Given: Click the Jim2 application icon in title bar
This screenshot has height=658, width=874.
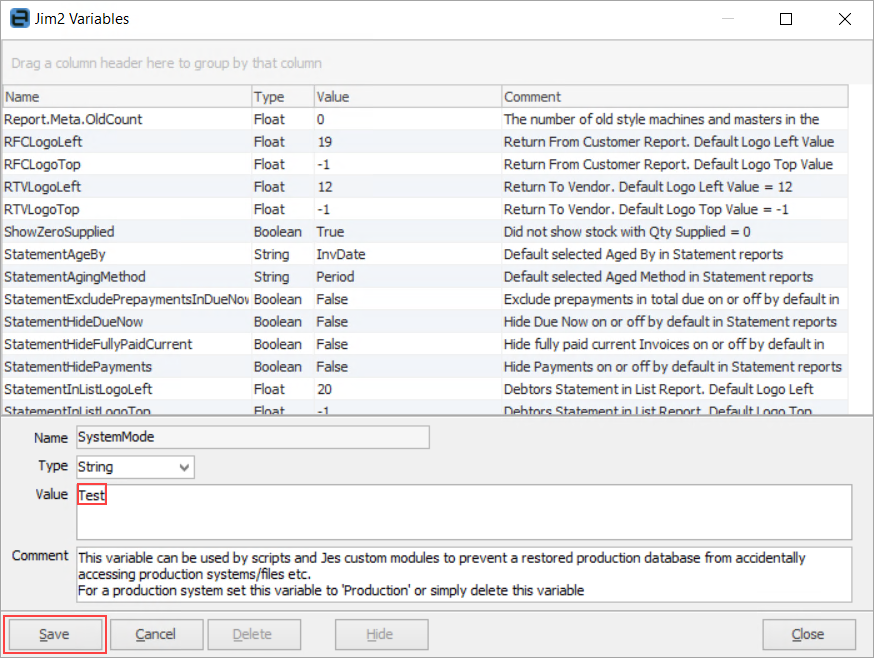Looking at the screenshot, I should pos(18,18).
